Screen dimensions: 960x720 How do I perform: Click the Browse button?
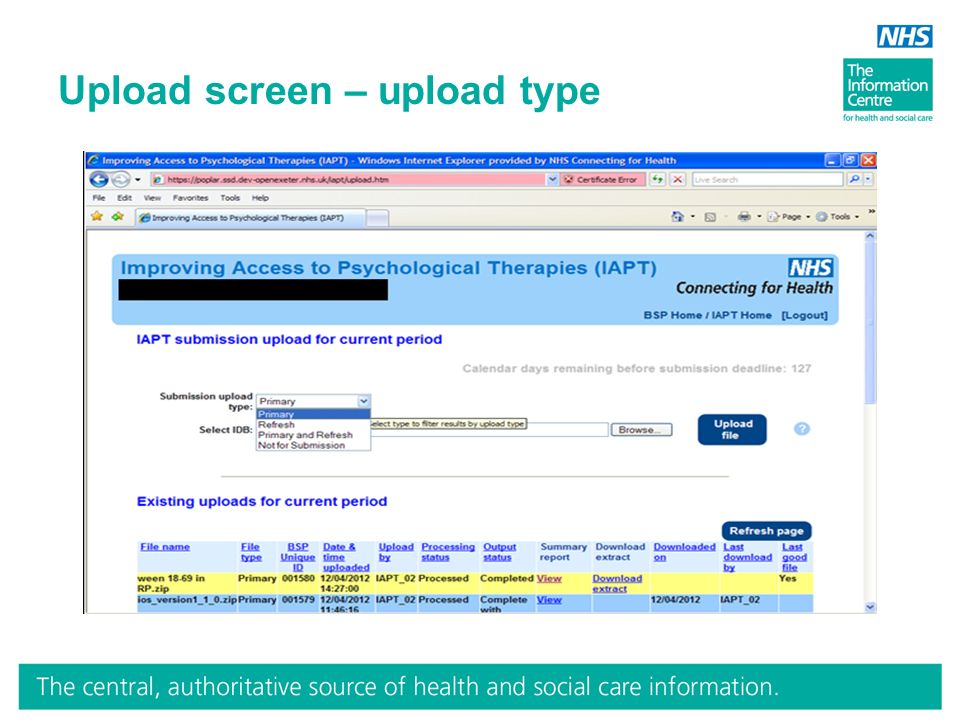[x=640, y=430]
